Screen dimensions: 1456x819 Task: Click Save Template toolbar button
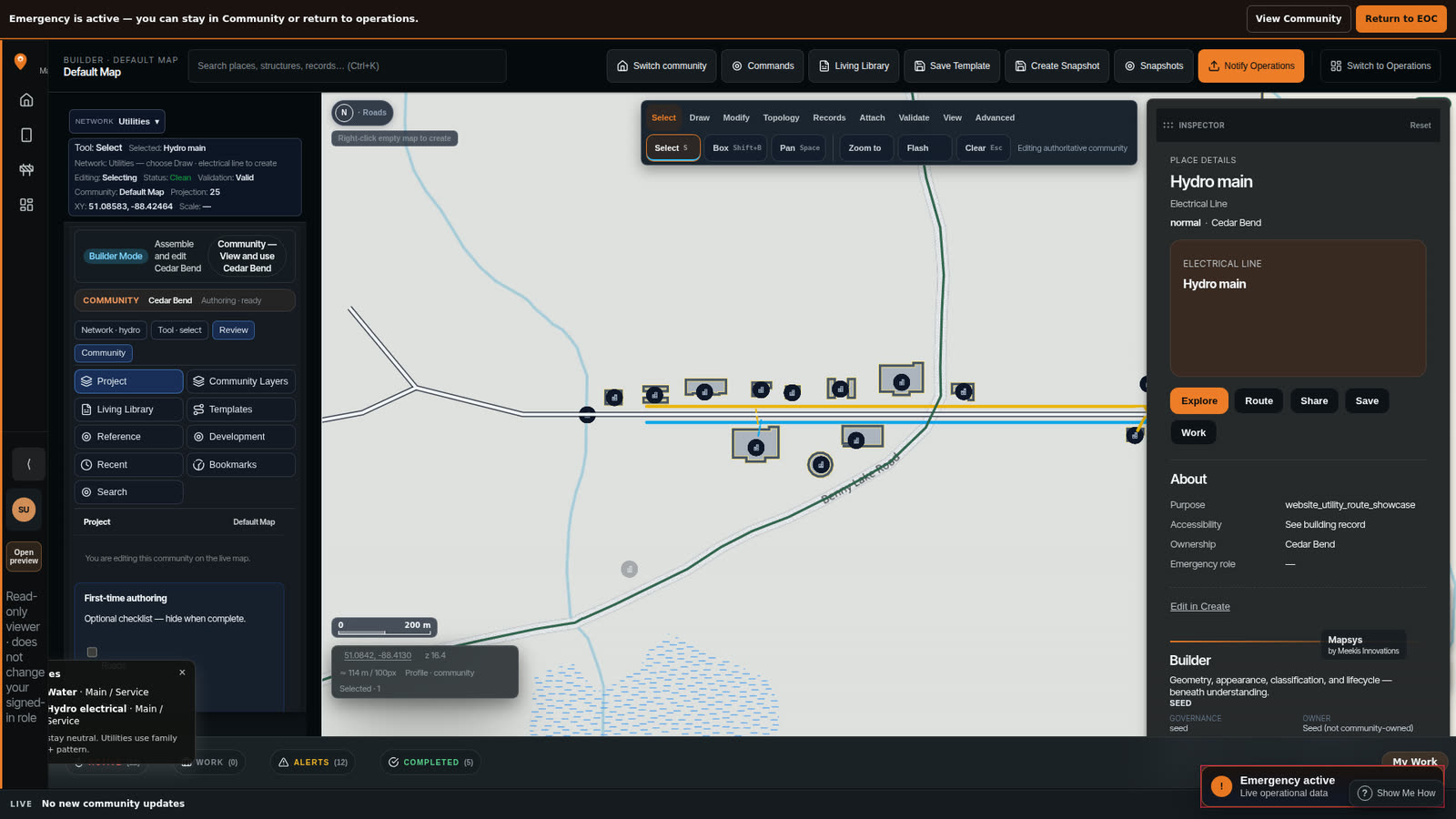pyautogui.click(x=952, y=66)
